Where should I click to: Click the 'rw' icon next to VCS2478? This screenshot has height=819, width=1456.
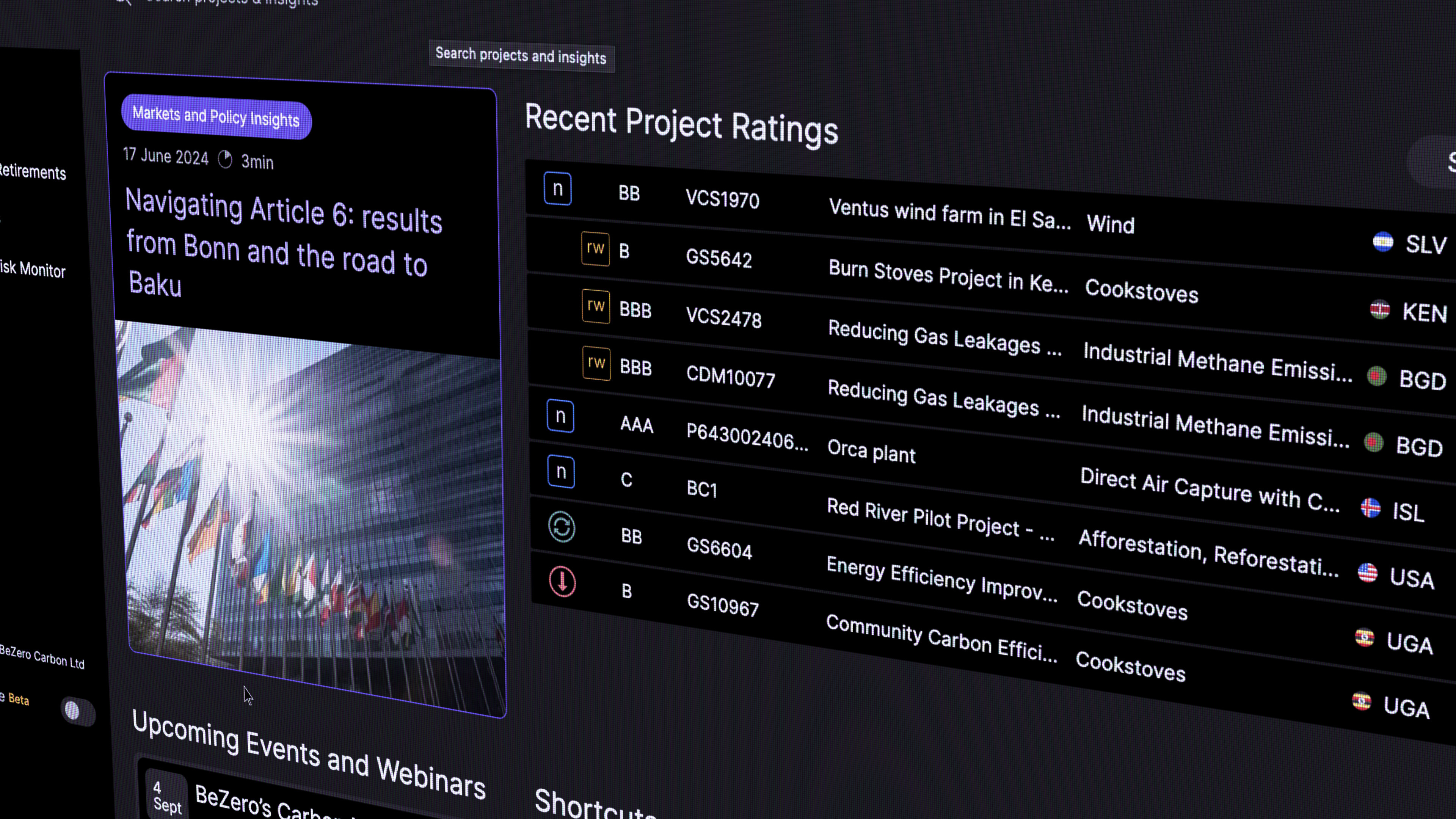coord(596,306)
